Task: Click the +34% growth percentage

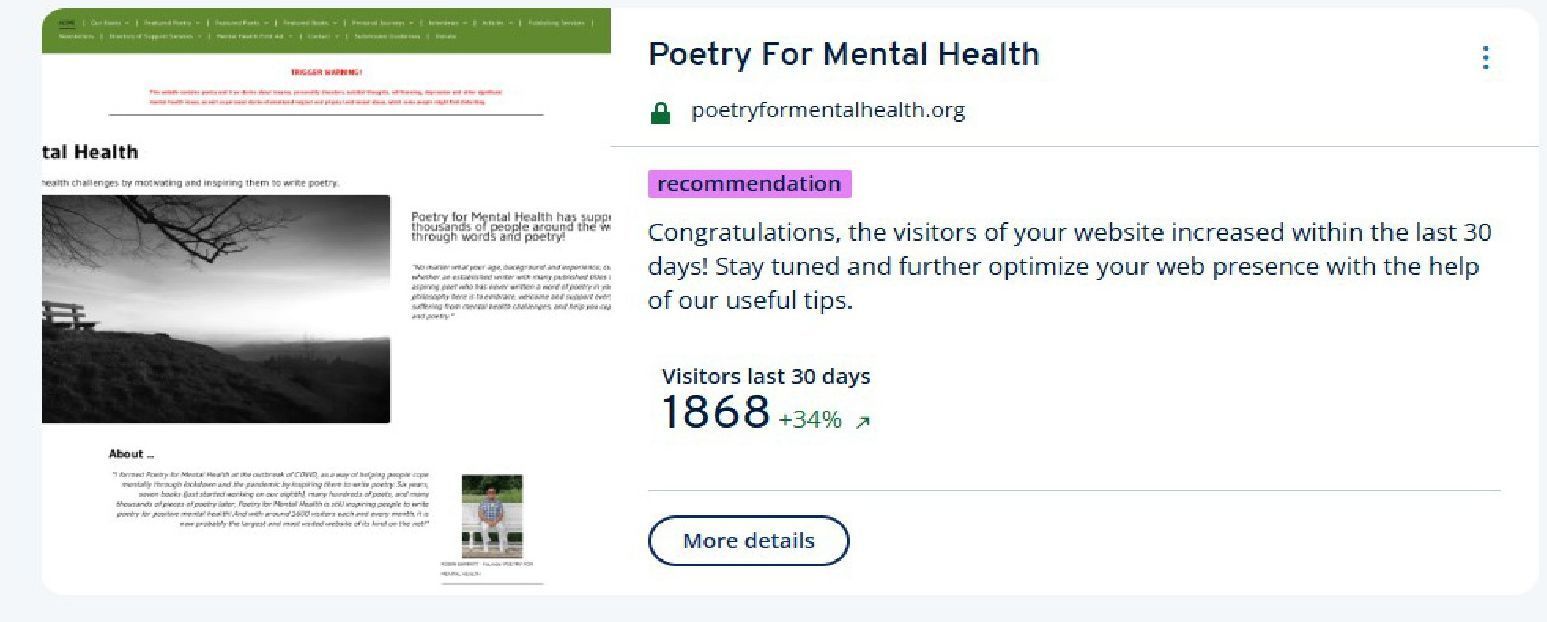Action: click(810, 420)
